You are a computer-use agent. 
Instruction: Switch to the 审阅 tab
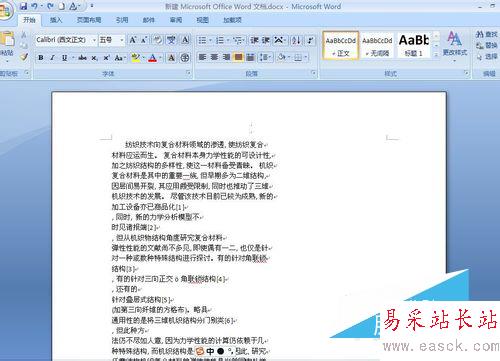(x=176, y=20)
